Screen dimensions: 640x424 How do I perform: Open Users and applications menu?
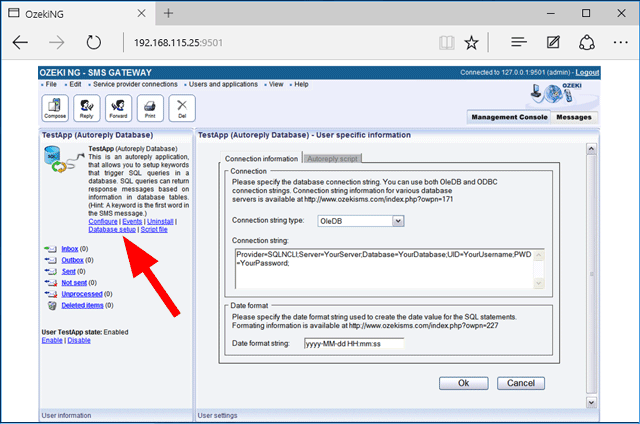(223, 84)
